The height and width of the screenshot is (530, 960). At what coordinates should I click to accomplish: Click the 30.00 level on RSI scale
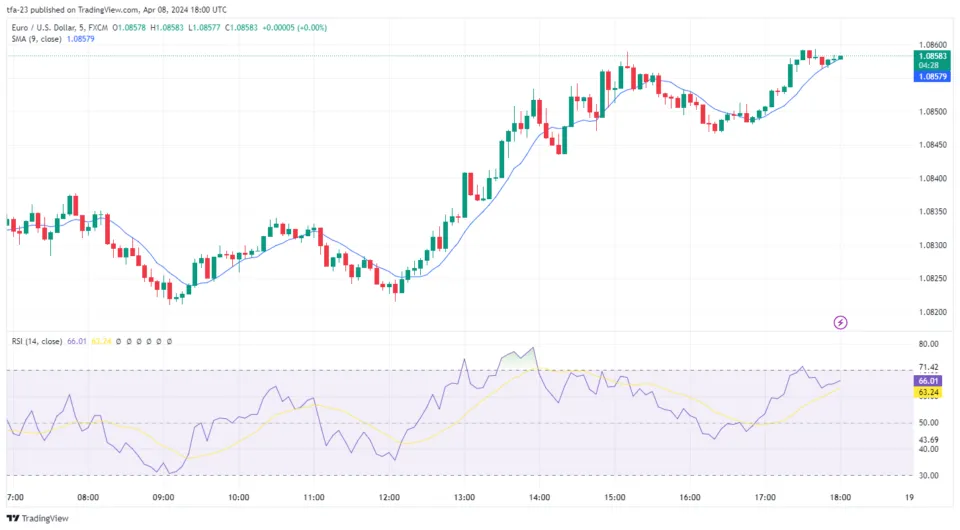[929, 476]
